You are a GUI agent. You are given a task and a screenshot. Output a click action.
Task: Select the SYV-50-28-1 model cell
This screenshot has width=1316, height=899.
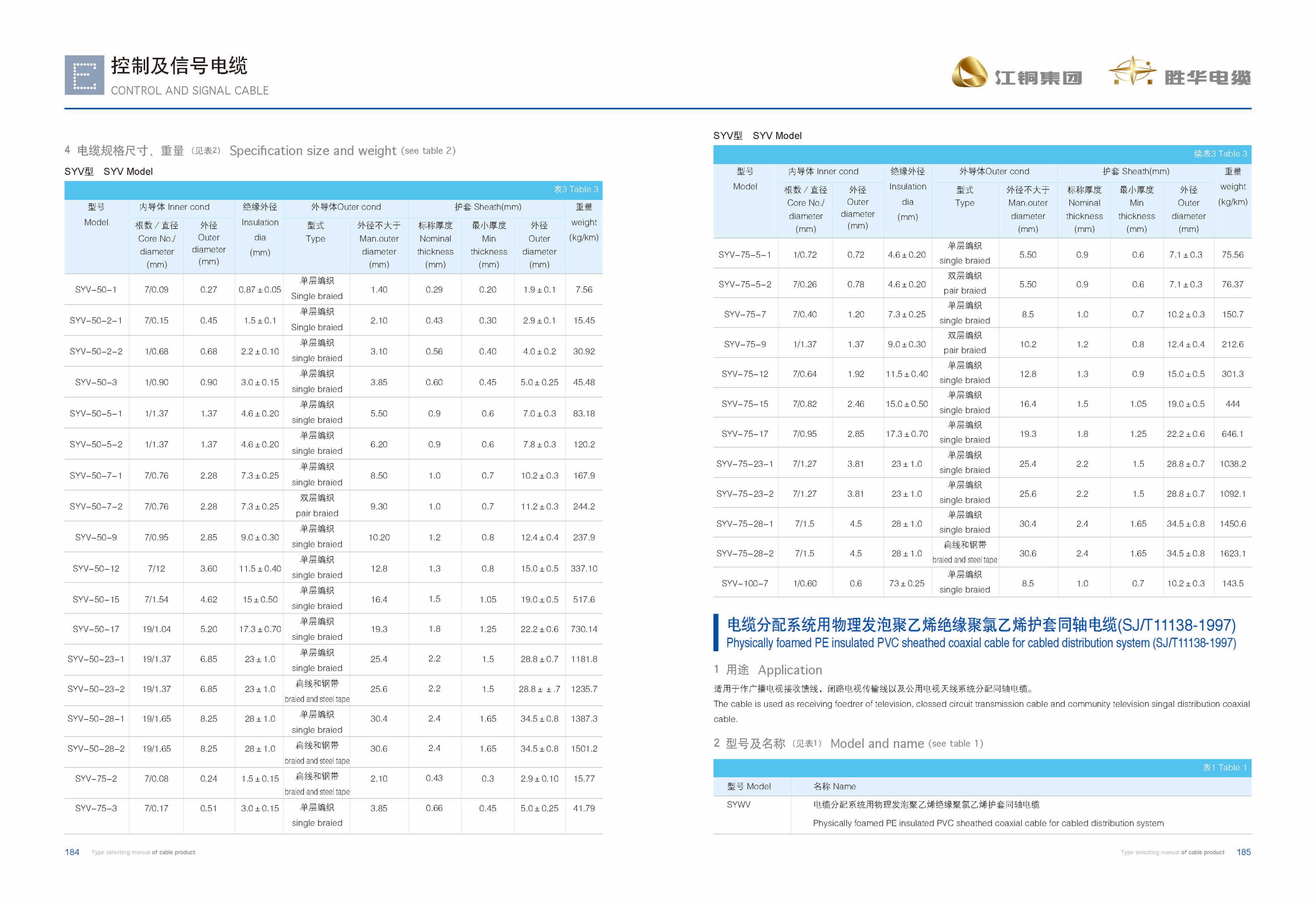[96, 719]
